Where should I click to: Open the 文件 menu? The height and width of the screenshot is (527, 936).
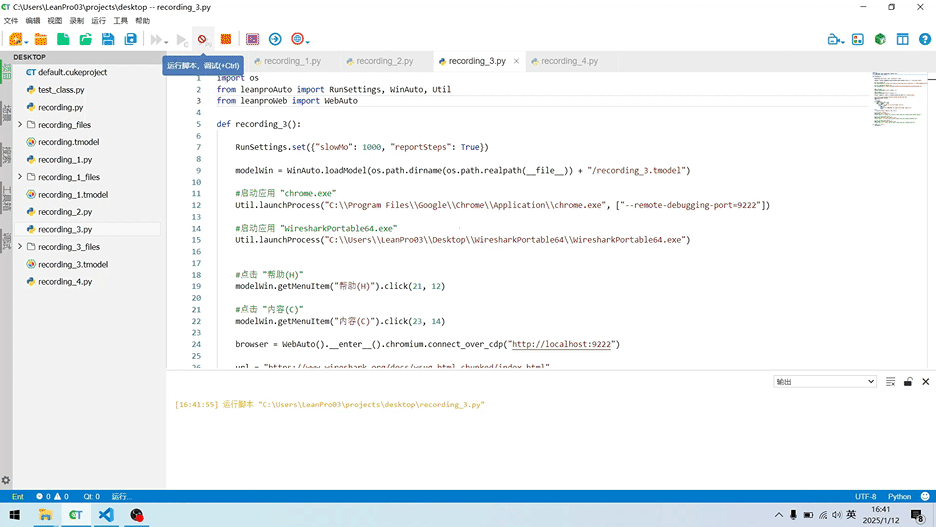(x=11, y=21)
